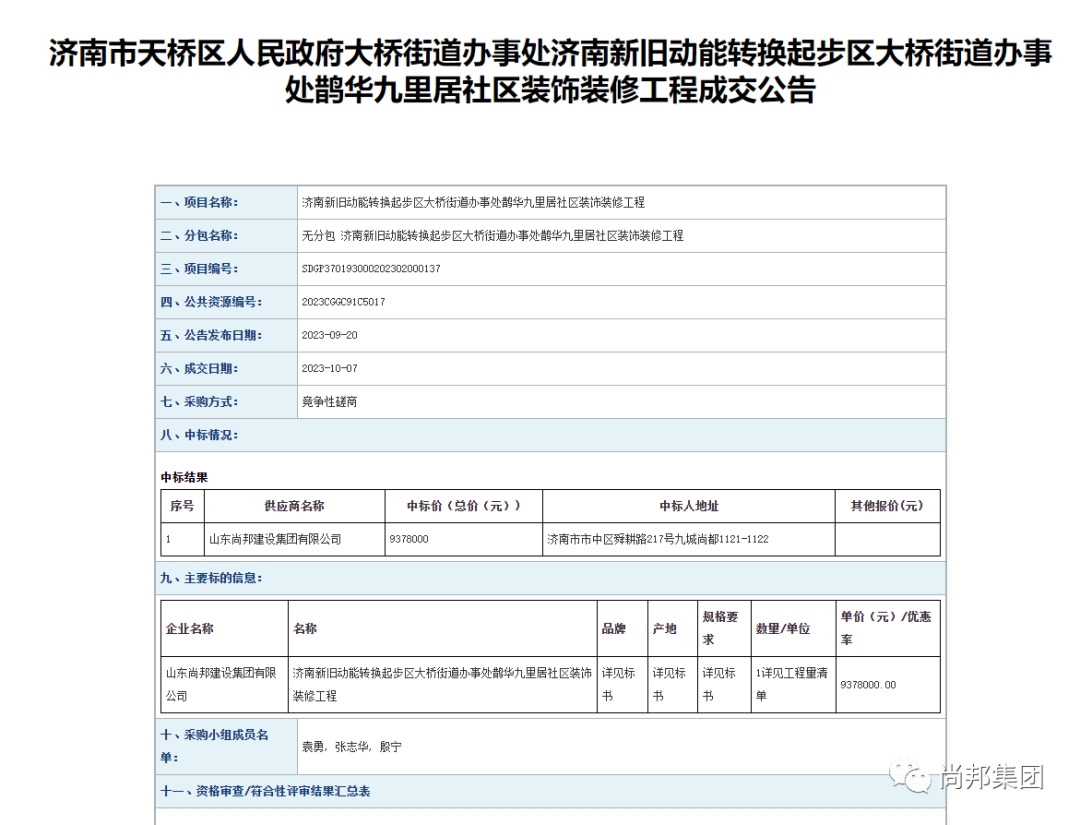The image size is (1080, 825).
Task: Click enterprise name cell in subject info table
Action: click(x=225, y=685)
